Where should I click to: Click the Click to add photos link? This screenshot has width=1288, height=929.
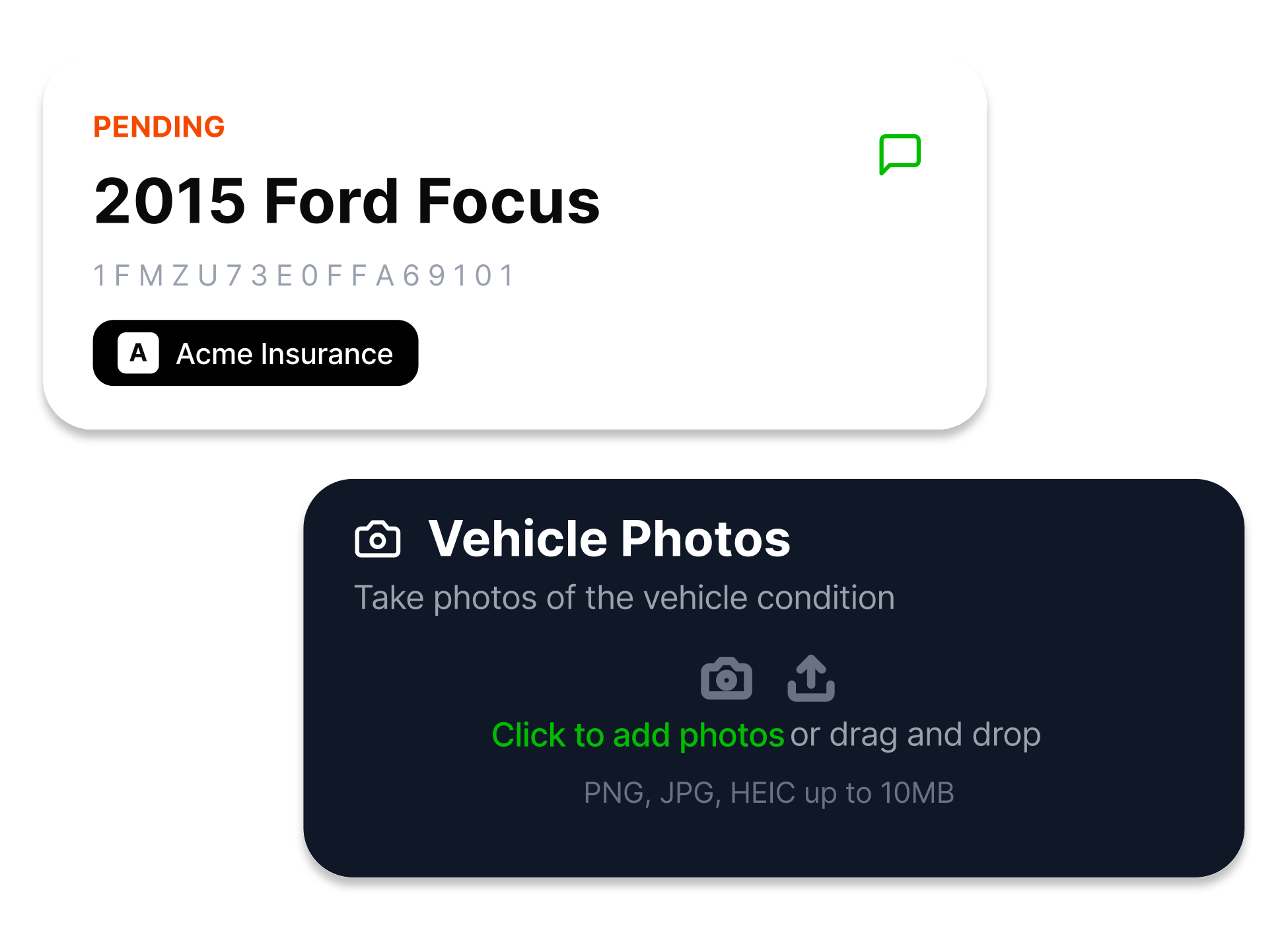click(638, 734)
